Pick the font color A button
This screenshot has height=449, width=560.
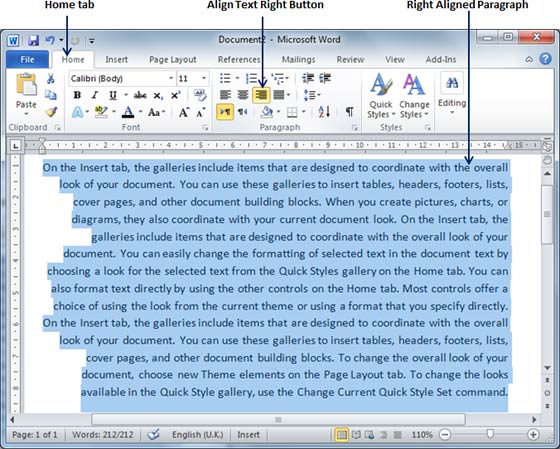[x=128, y=113]
